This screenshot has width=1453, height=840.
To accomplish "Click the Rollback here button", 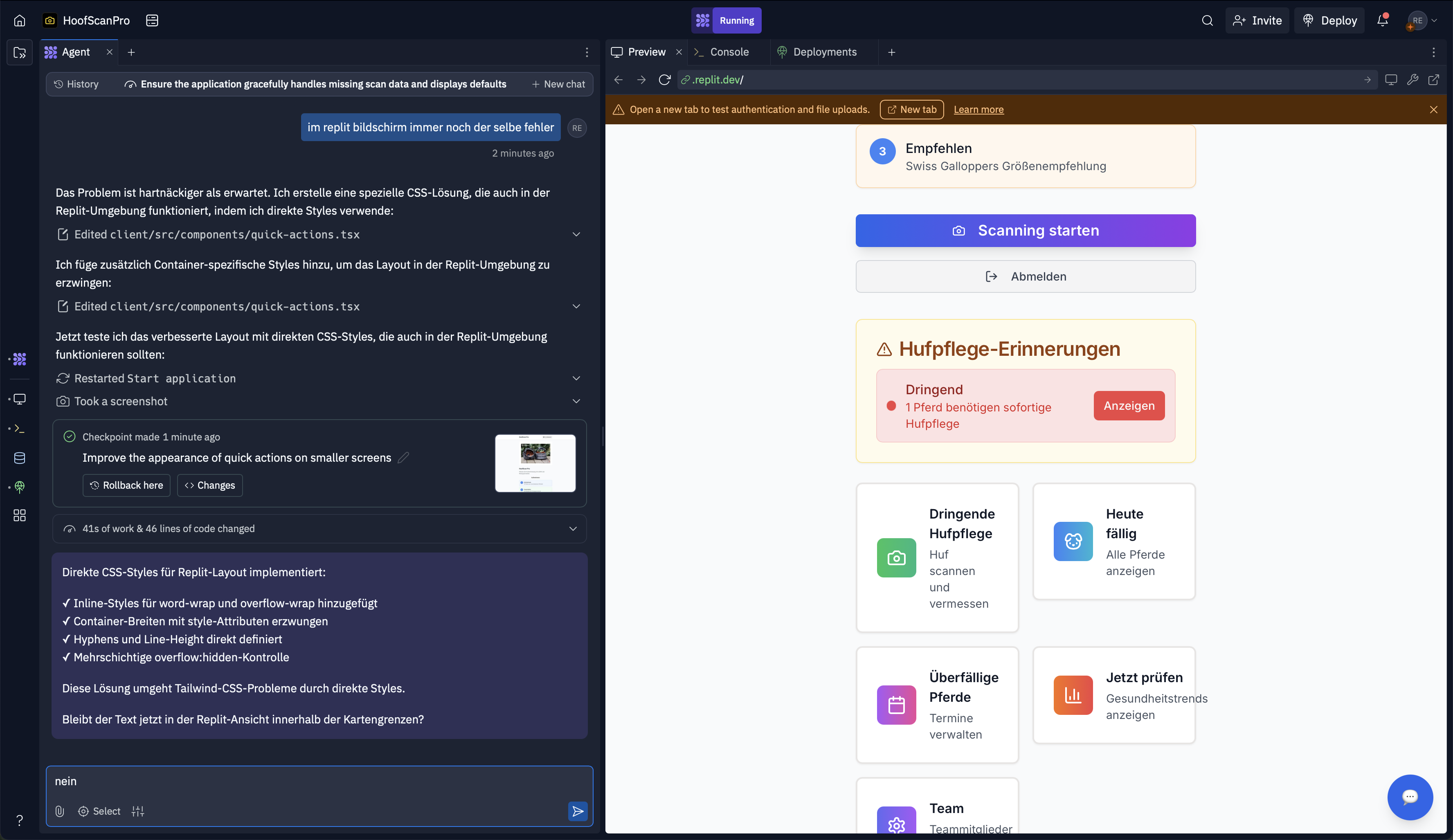I will 126,485.
